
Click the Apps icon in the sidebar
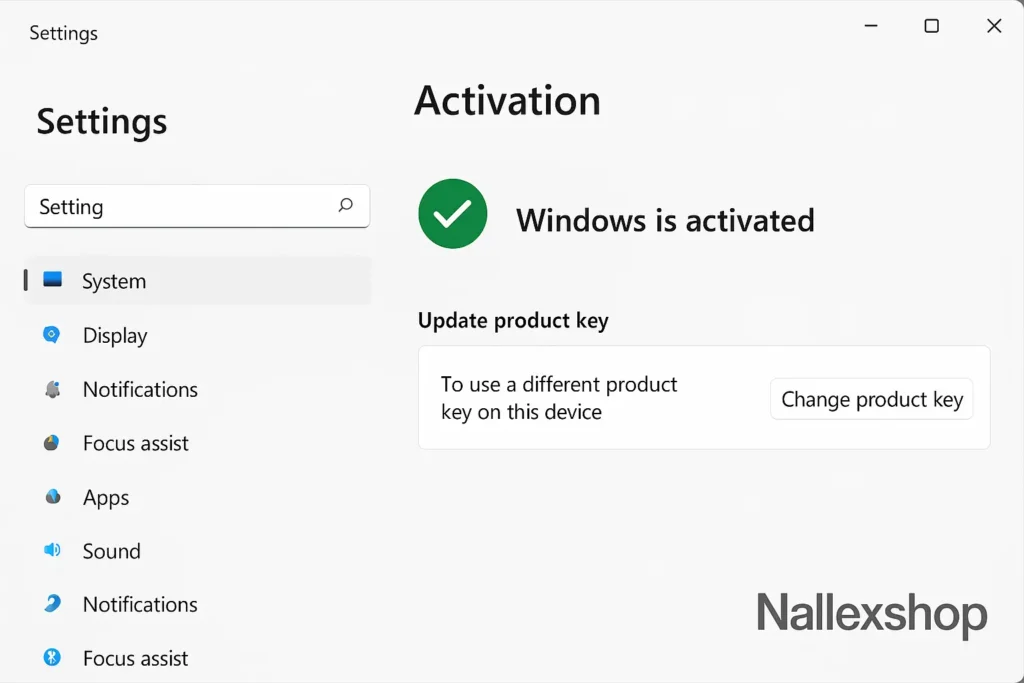53,497
